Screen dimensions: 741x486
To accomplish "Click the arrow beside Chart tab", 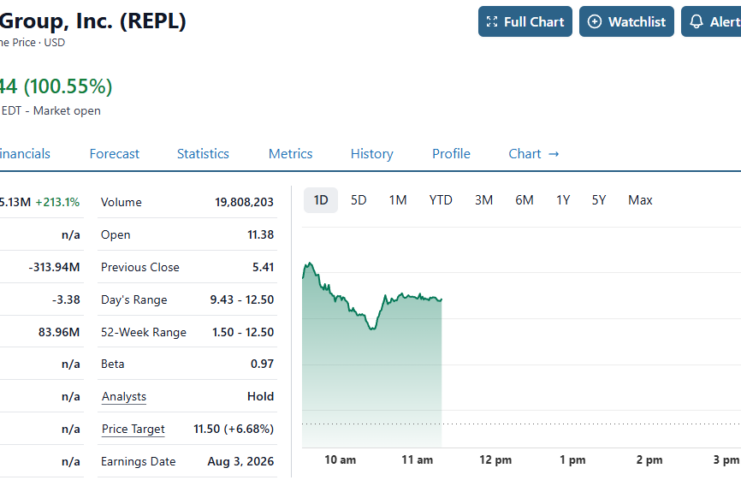I will click(553, 154).
